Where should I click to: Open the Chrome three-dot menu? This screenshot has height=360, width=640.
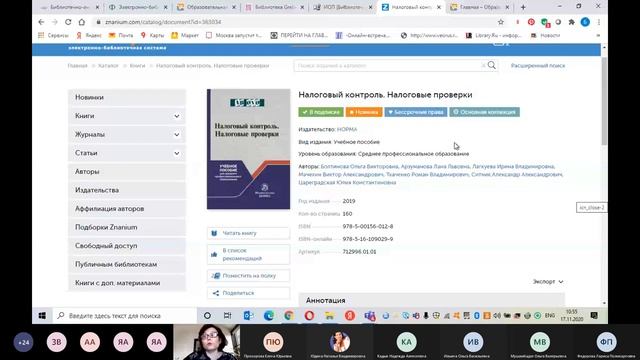coord(598,22)
